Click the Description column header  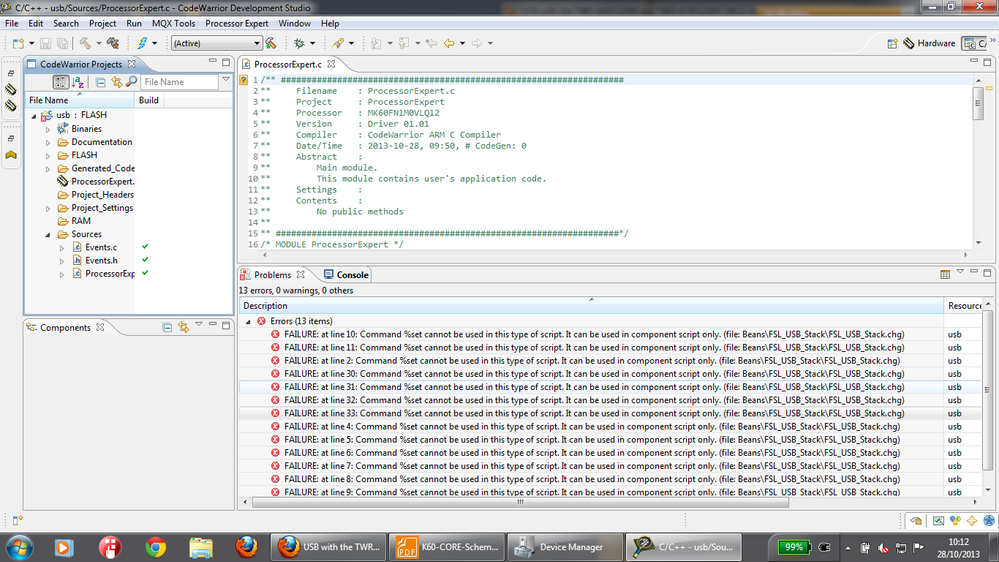591,306
